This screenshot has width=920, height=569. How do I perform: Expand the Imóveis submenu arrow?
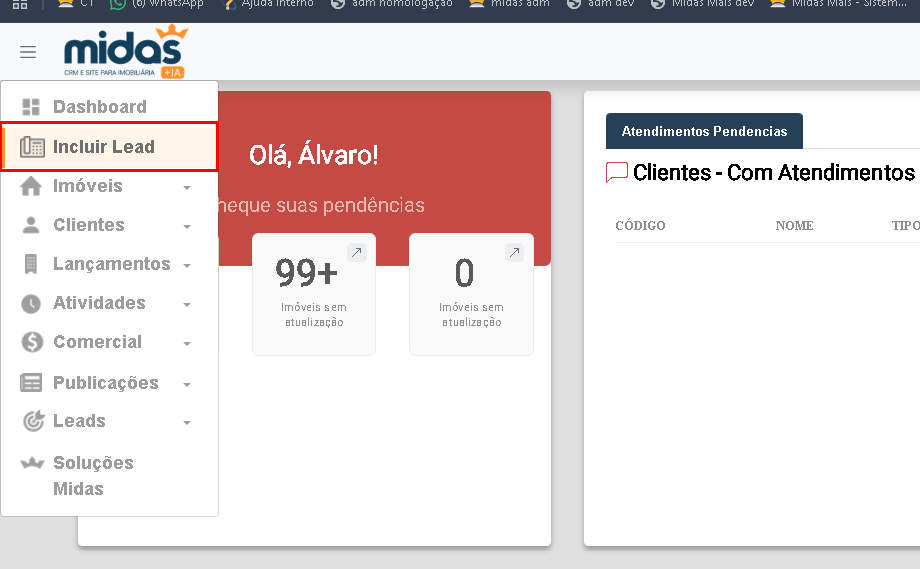(x=187, y=188)
